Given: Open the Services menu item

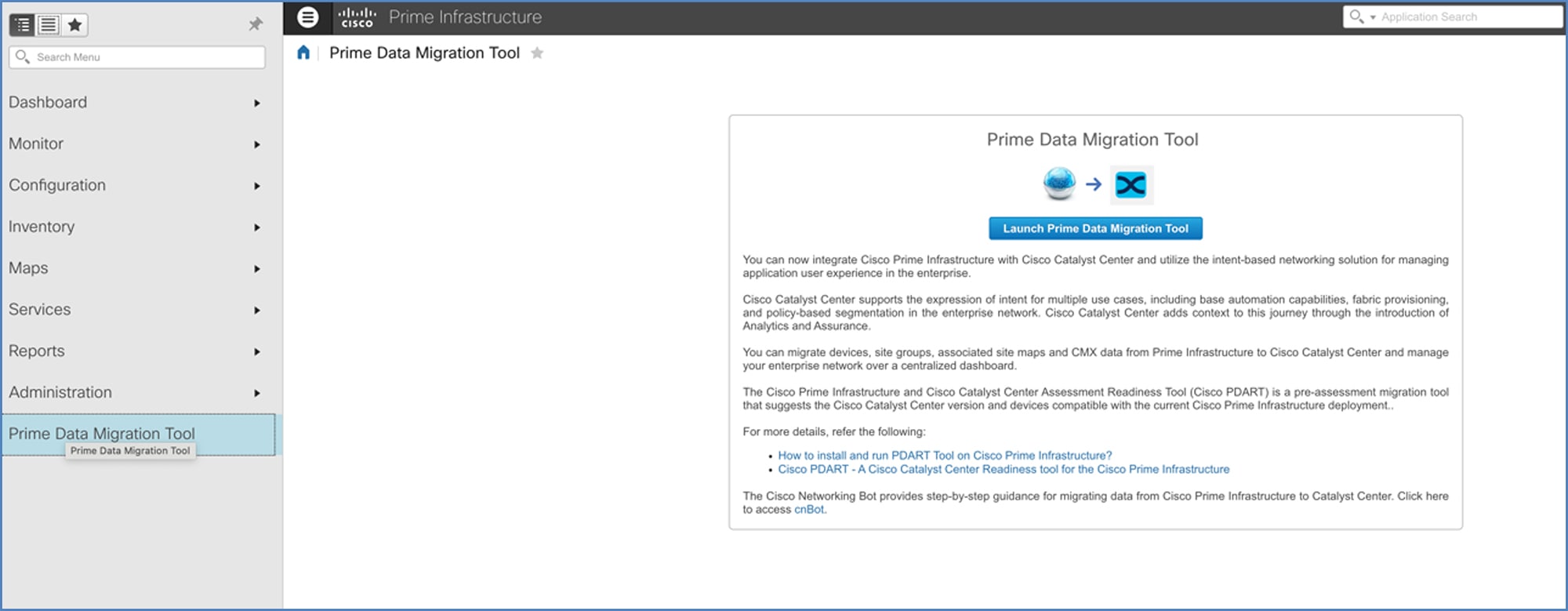Looking at the screenshot, I should (40, 309).
